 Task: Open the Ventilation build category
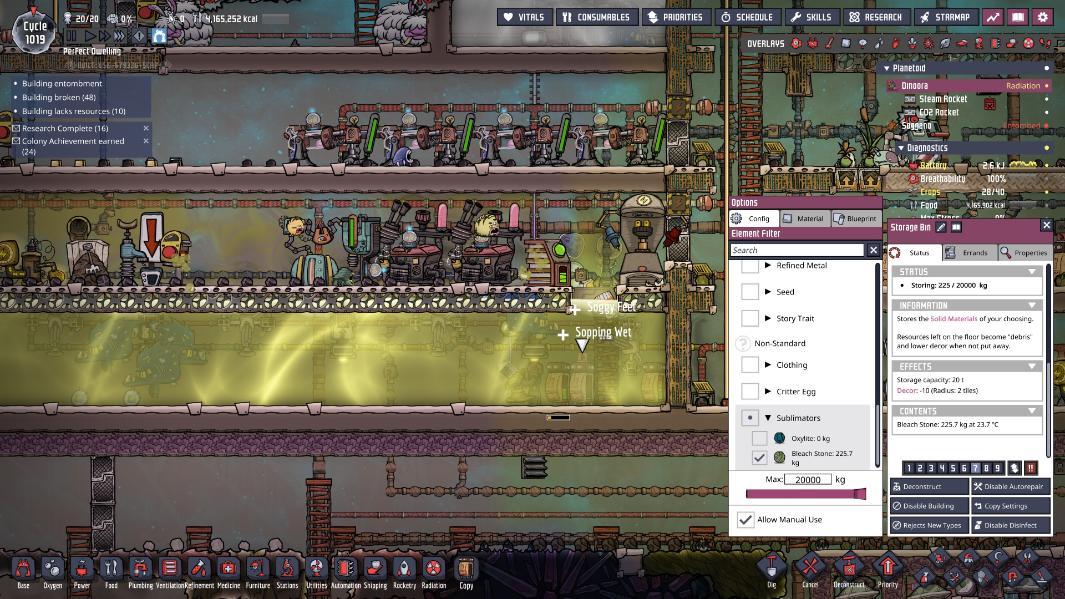(169, 569)
